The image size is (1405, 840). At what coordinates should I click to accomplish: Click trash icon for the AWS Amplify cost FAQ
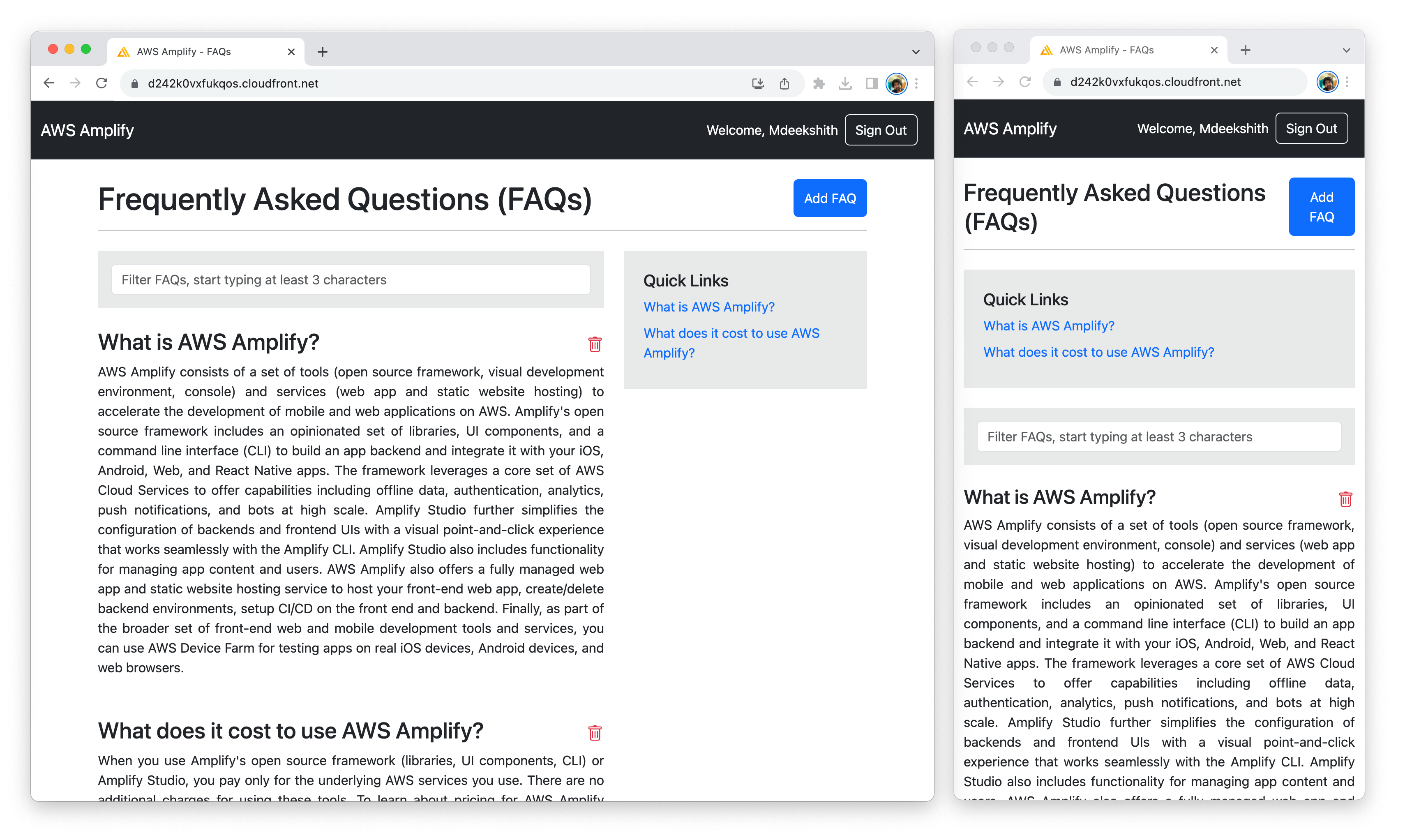(594, 733)
